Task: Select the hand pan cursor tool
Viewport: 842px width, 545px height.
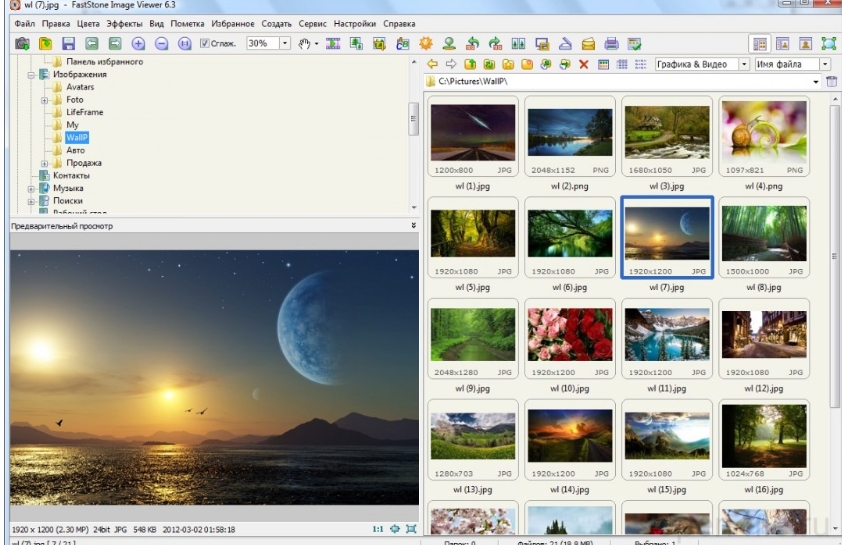Action: point(304,43)
